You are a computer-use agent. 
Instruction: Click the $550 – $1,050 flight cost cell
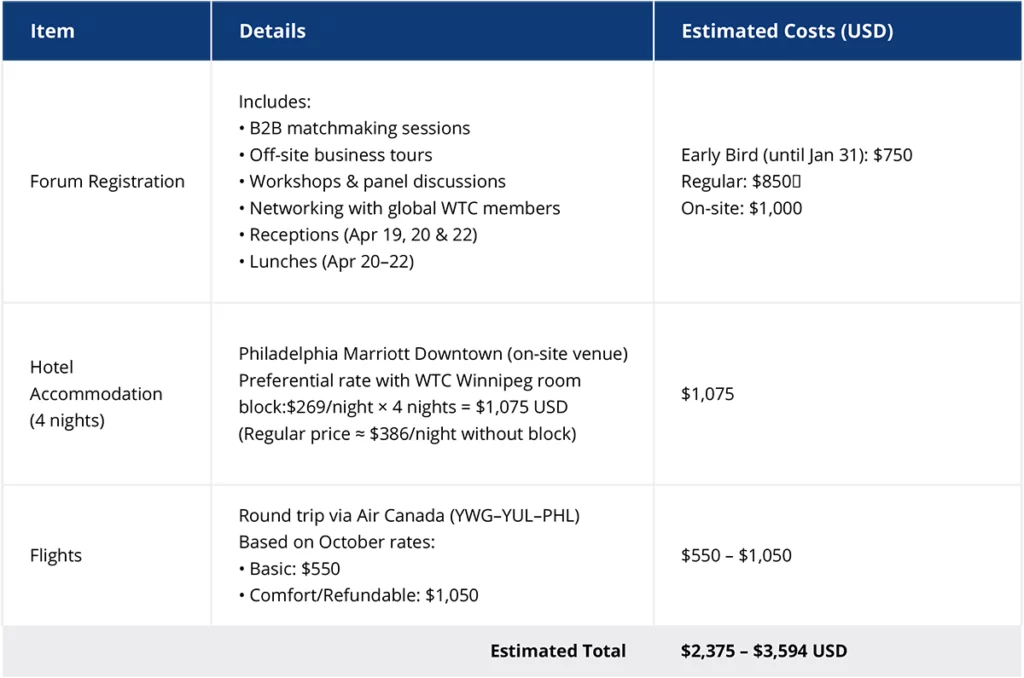pos(736,555)
